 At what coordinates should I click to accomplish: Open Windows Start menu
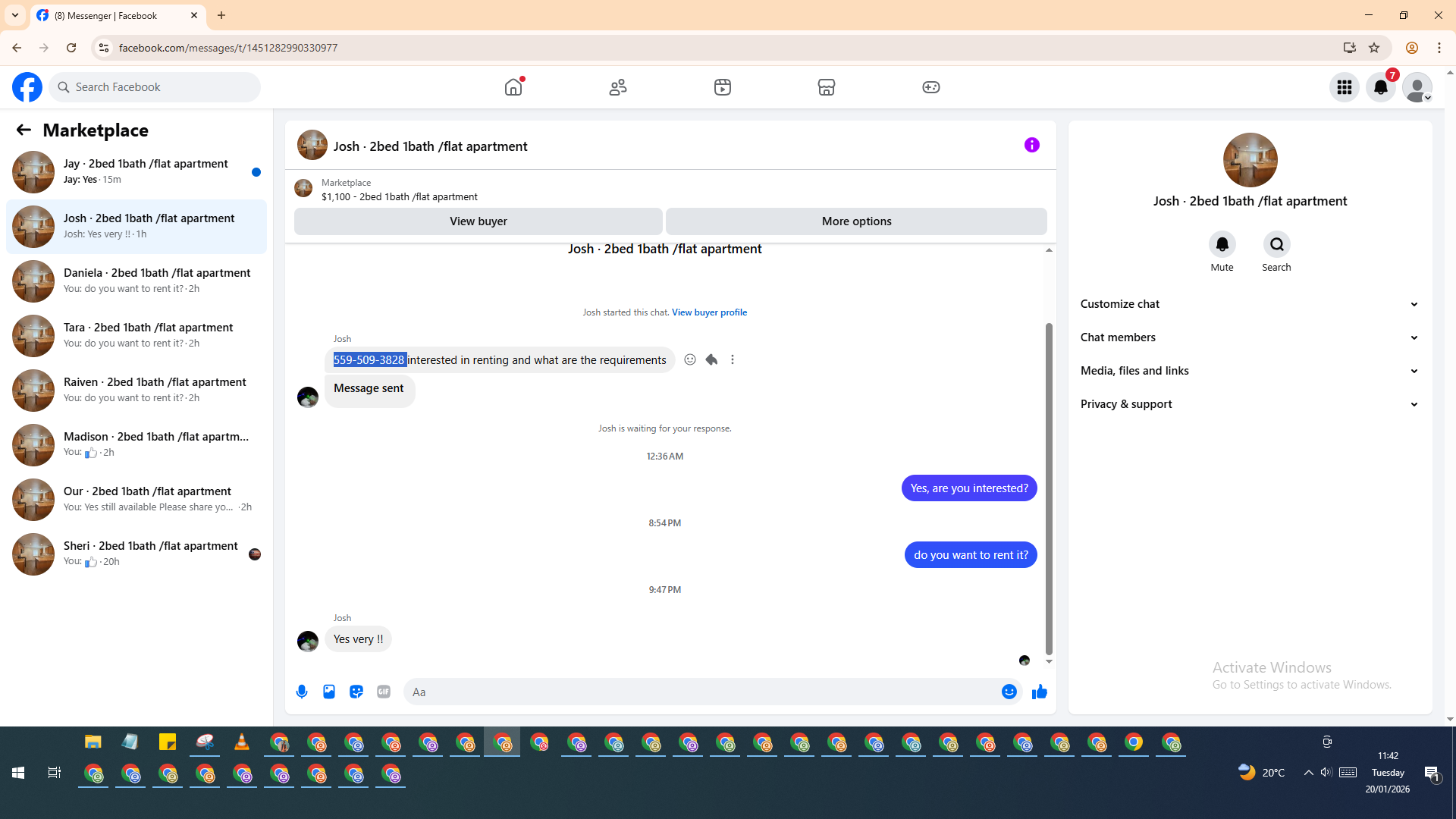pyautogui.click(x=18, y=773)
